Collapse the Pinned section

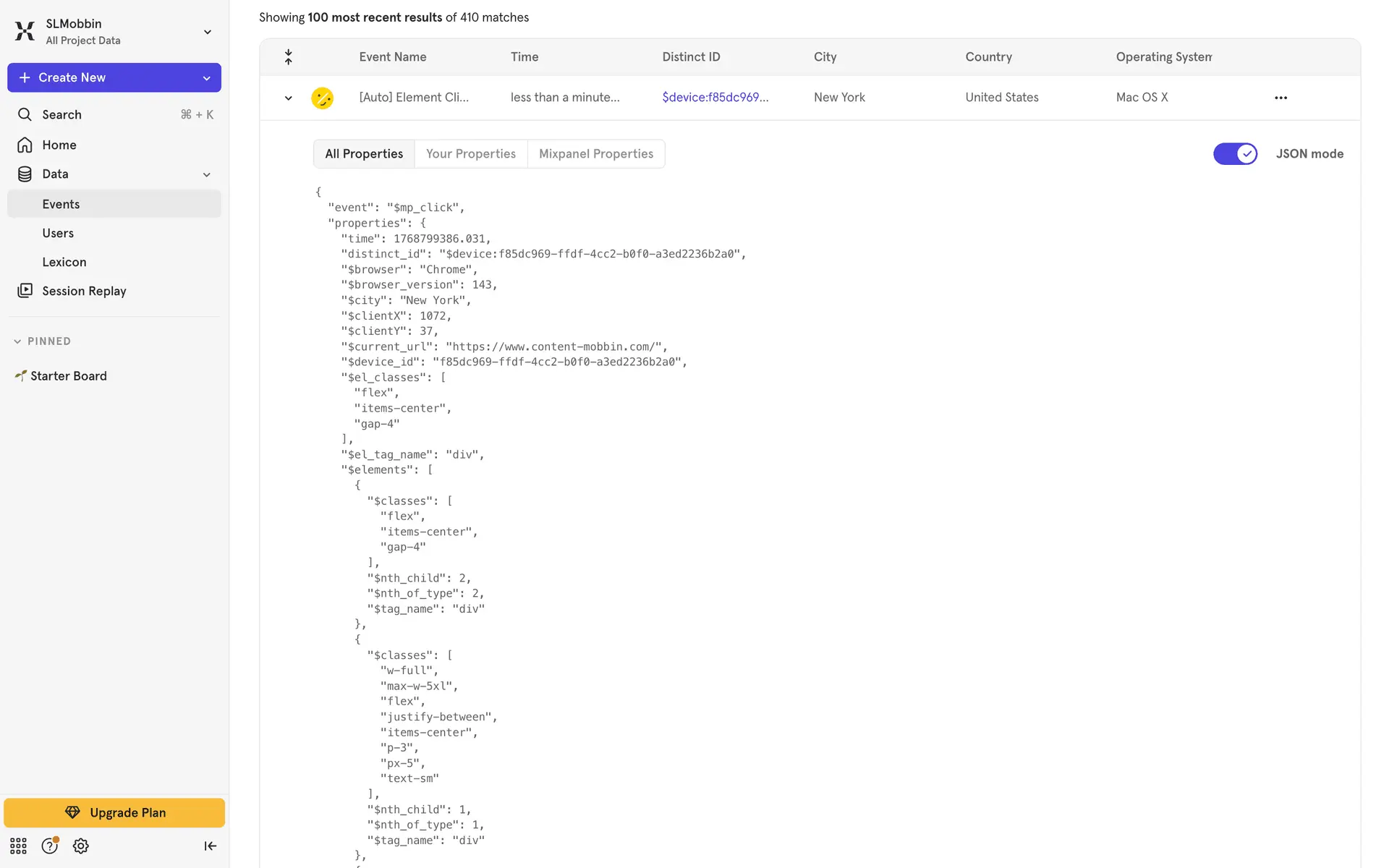coord(17,341)
